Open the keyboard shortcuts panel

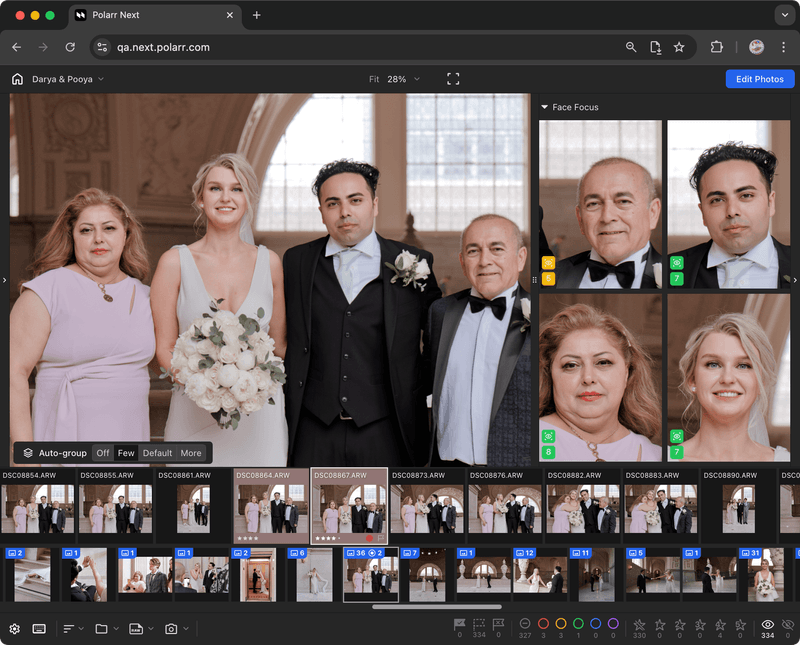coord(38,628)
